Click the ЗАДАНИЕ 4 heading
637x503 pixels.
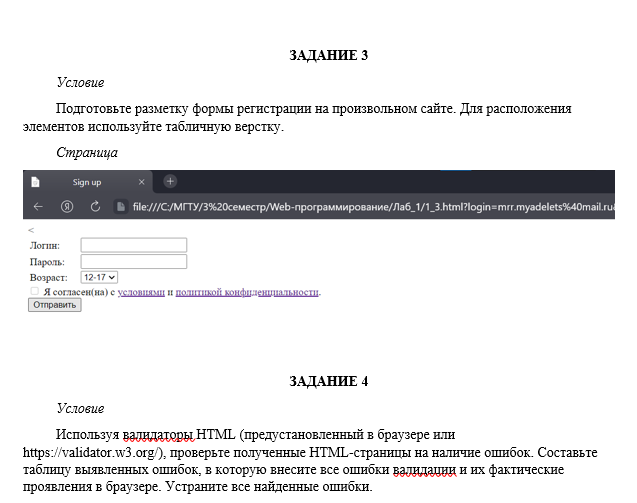point(328,381)
